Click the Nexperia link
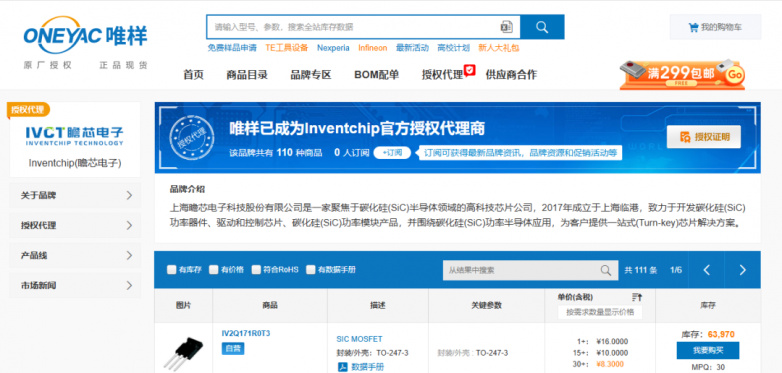This screenshot has width=782, height=373. click(x=333, y=48)
